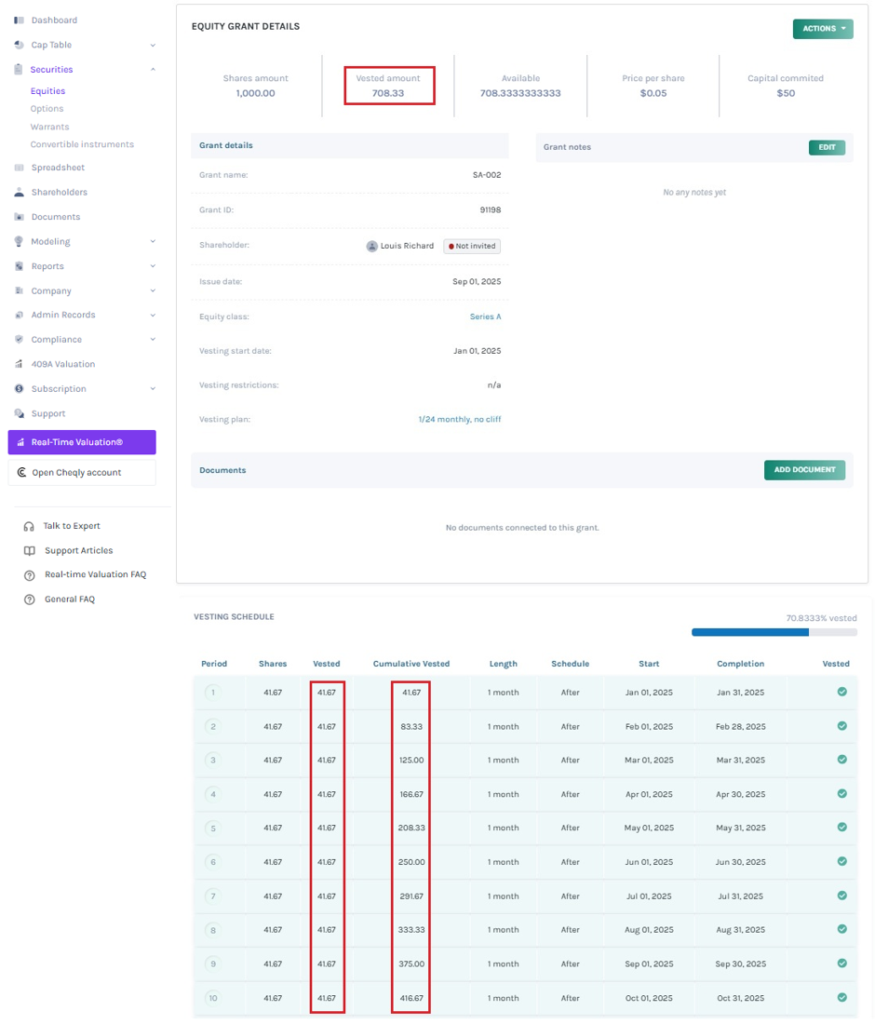Click Louis Richard's avatar icon

pyautogui.click(x=372, y=246)
